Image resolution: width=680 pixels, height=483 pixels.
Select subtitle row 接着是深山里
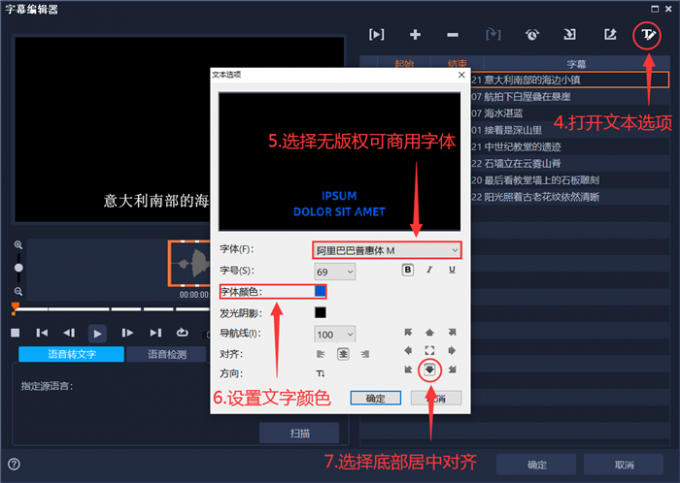pos(570,130)
